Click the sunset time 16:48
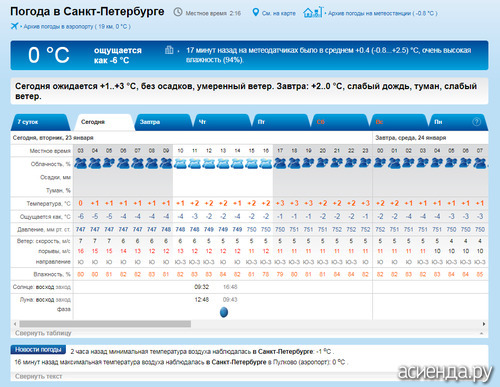 pos(230,287)
